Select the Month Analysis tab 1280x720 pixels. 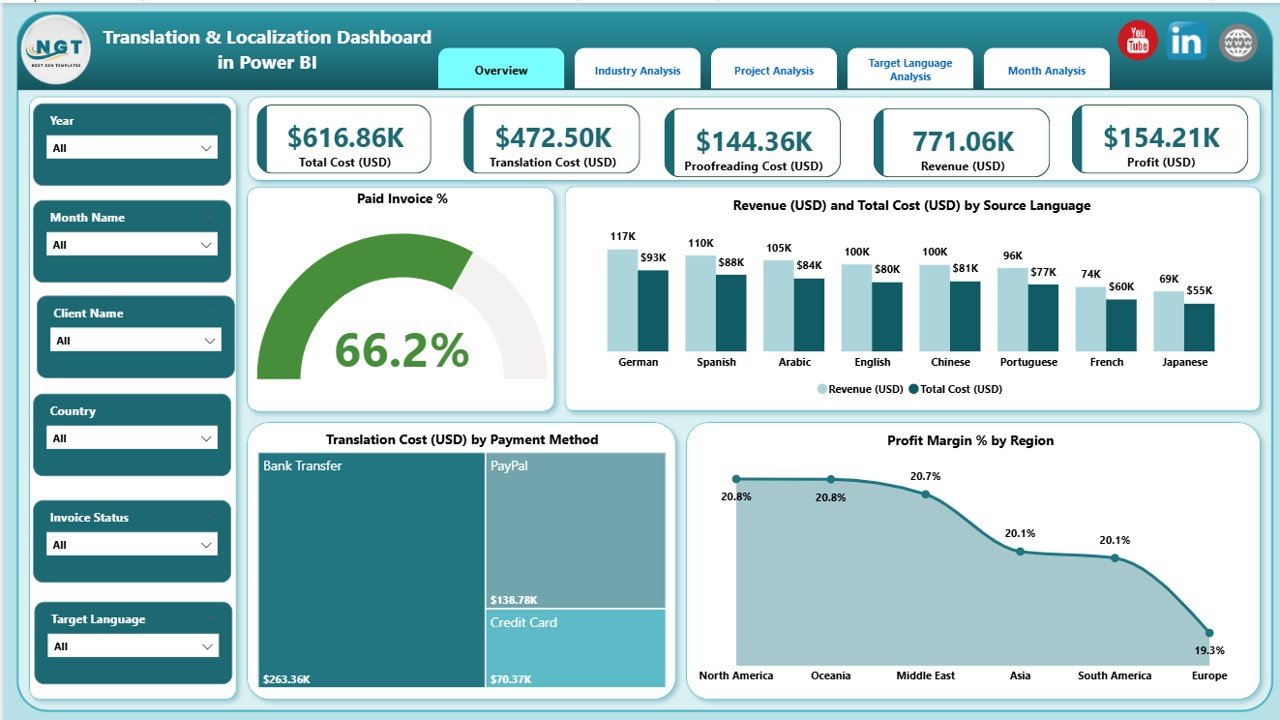(x=1046, y=68)
